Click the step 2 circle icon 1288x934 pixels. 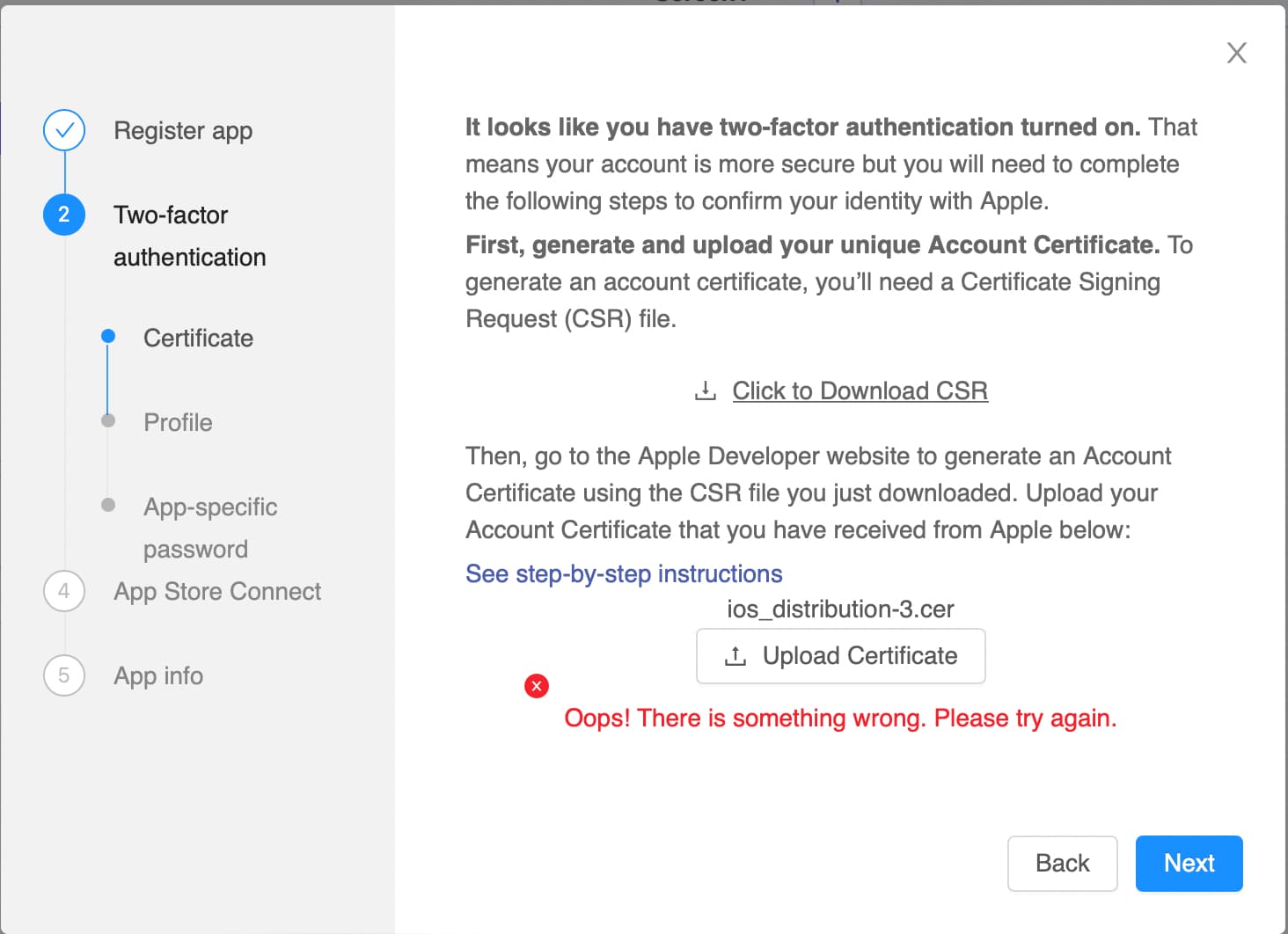point(64,215)
